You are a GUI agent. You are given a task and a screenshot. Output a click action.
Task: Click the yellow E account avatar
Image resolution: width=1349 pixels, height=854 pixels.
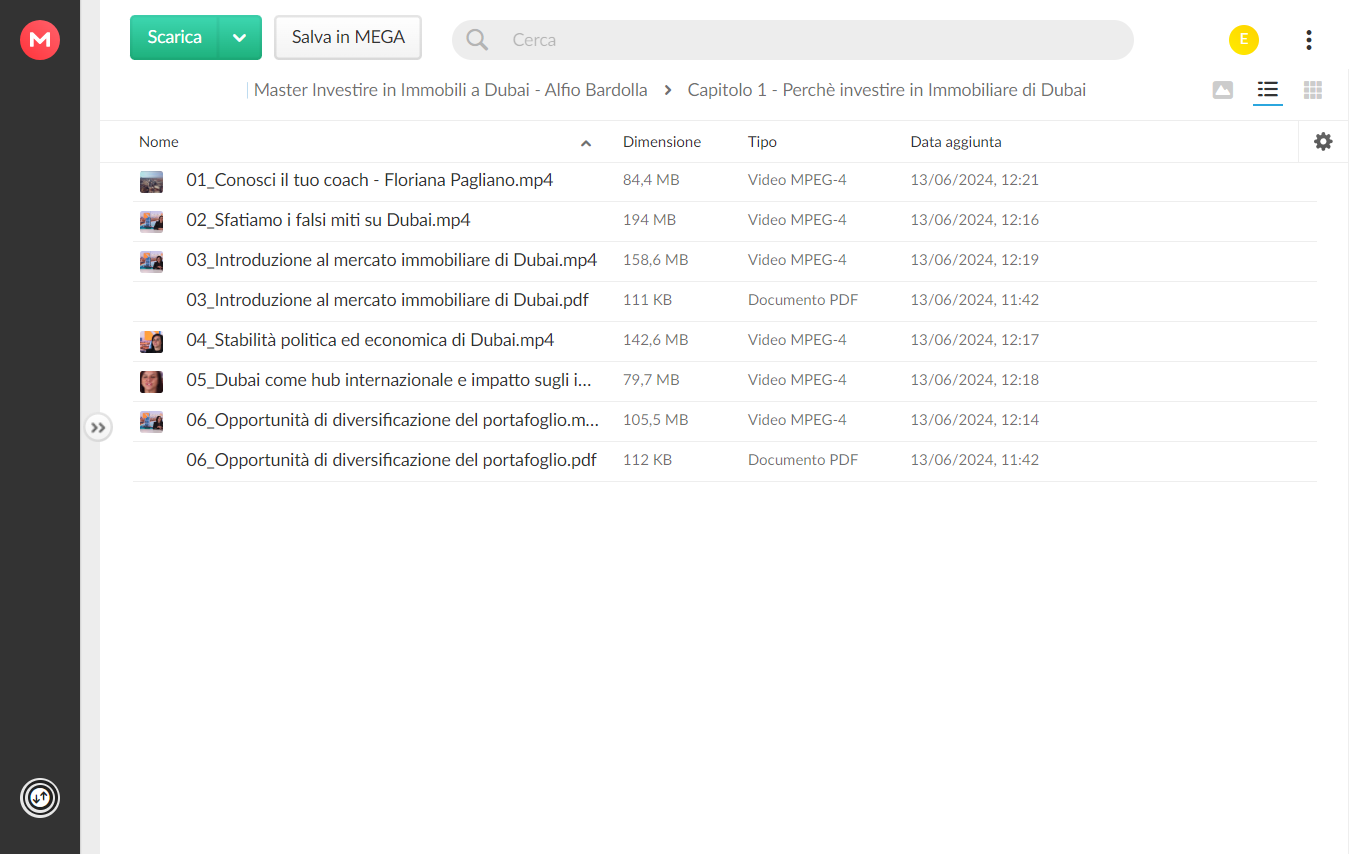[x=1244, y=40]
